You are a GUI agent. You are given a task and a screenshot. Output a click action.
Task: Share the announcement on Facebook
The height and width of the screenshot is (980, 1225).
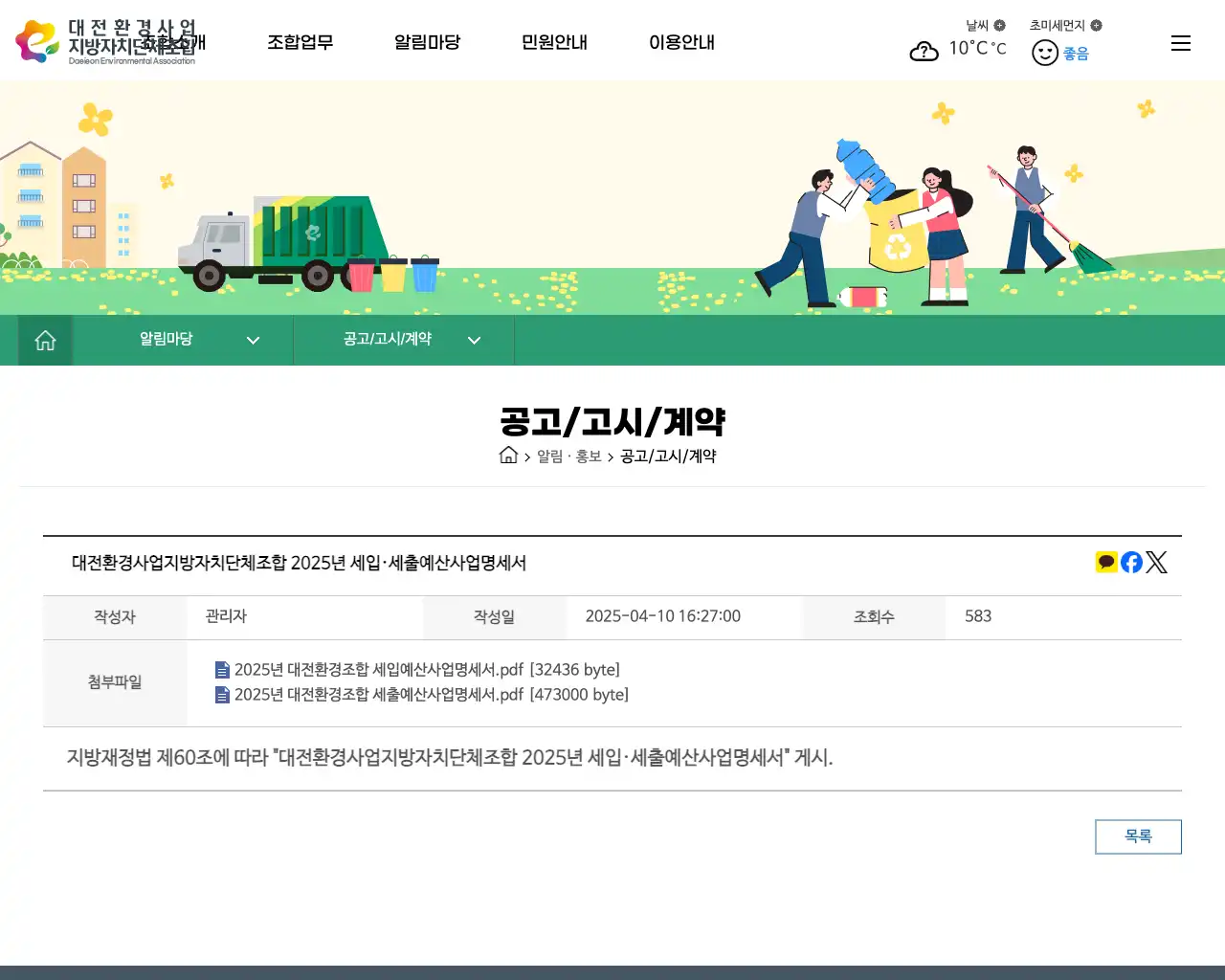1130,562
